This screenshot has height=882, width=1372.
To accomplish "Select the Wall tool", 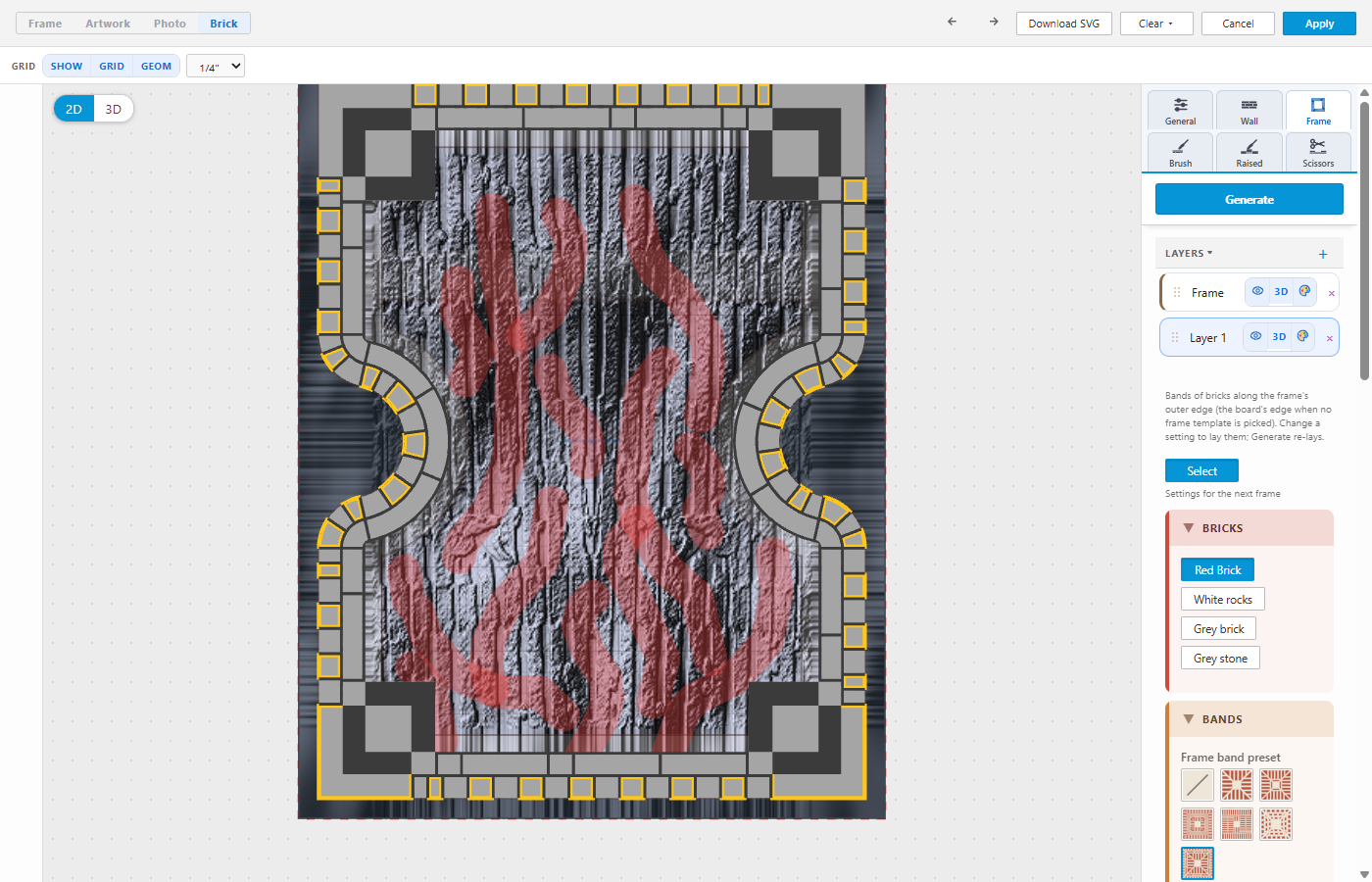I will 1249,111.
